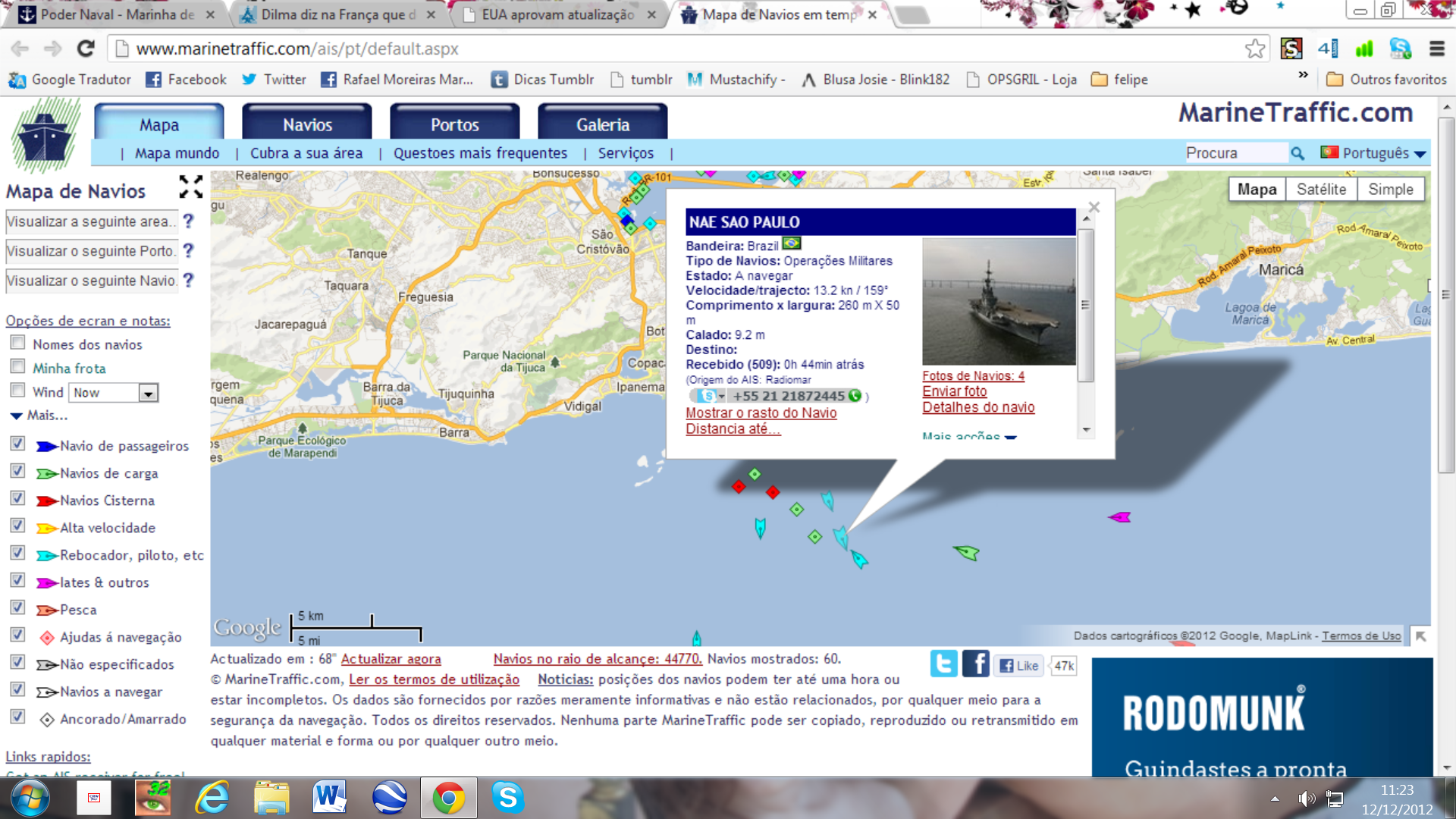Select the Mapa navigation tab
The width and height of the screenshot is (1456, 819).
pos(159,124)
